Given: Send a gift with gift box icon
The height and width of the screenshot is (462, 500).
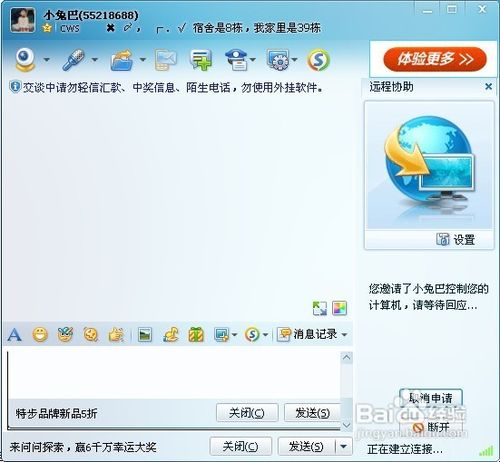Looking at the screenshot, I should [x=196, y=334].
